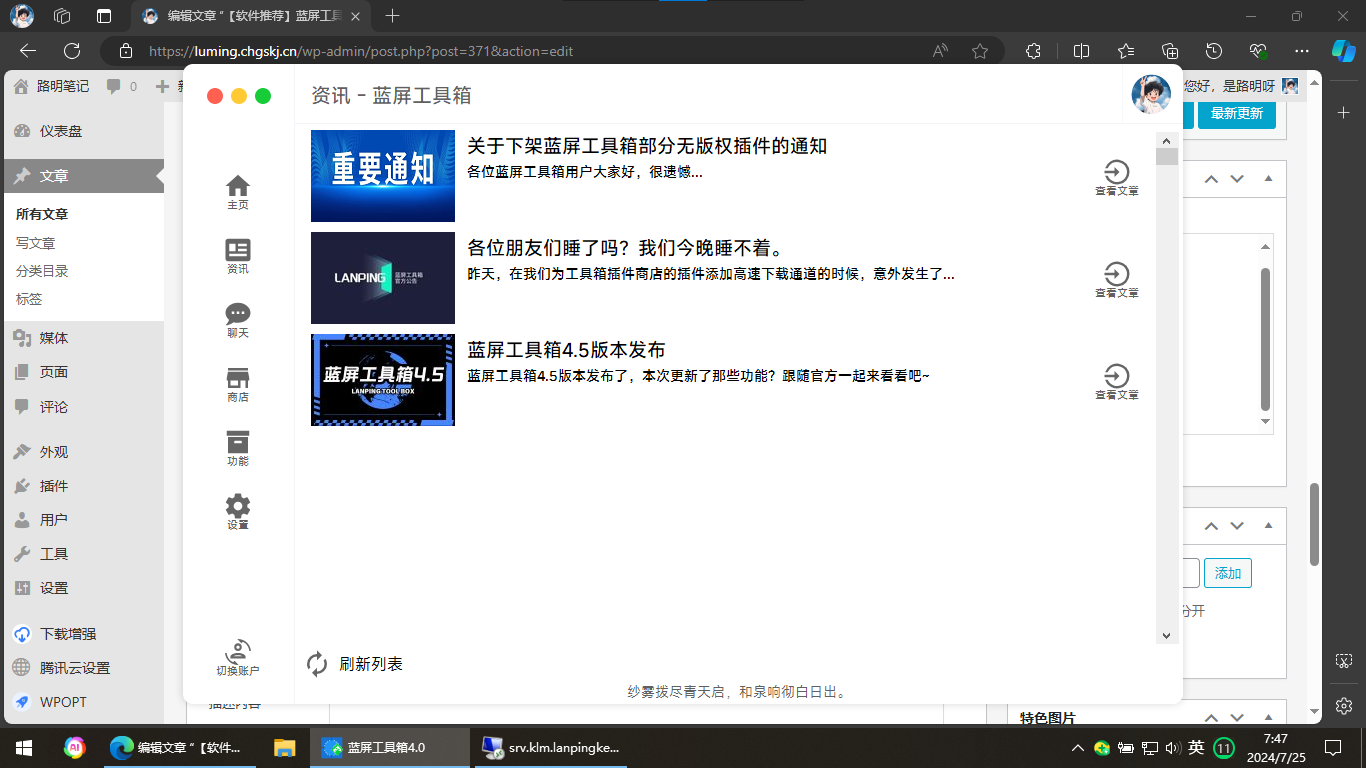Move 特色图片 panel up with chevron
Image resolution: width=1366 pixels, height=768 pixels.
(x=1211, y=719)
